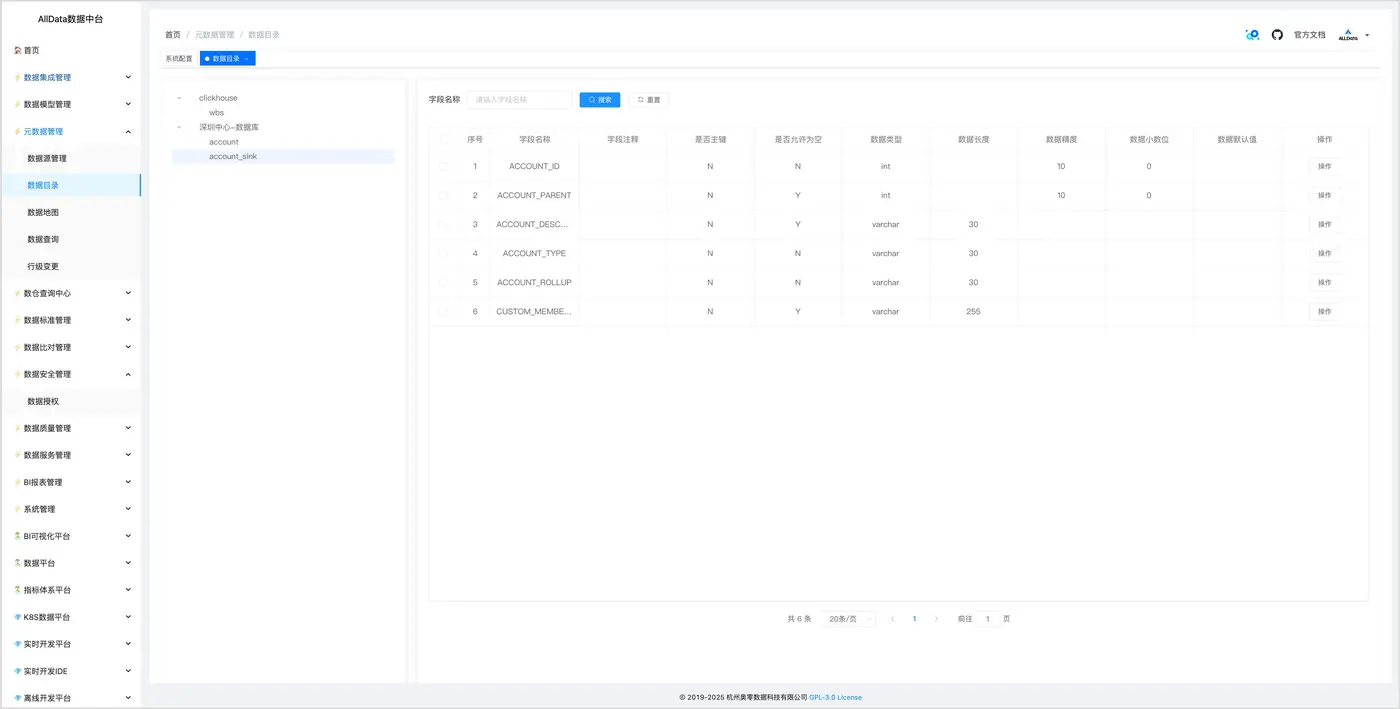Viewport: 1400px width, 709px height.
Task: Check the row checkbox for CUSTOM_MEMBE...
Action: (443, 311)
